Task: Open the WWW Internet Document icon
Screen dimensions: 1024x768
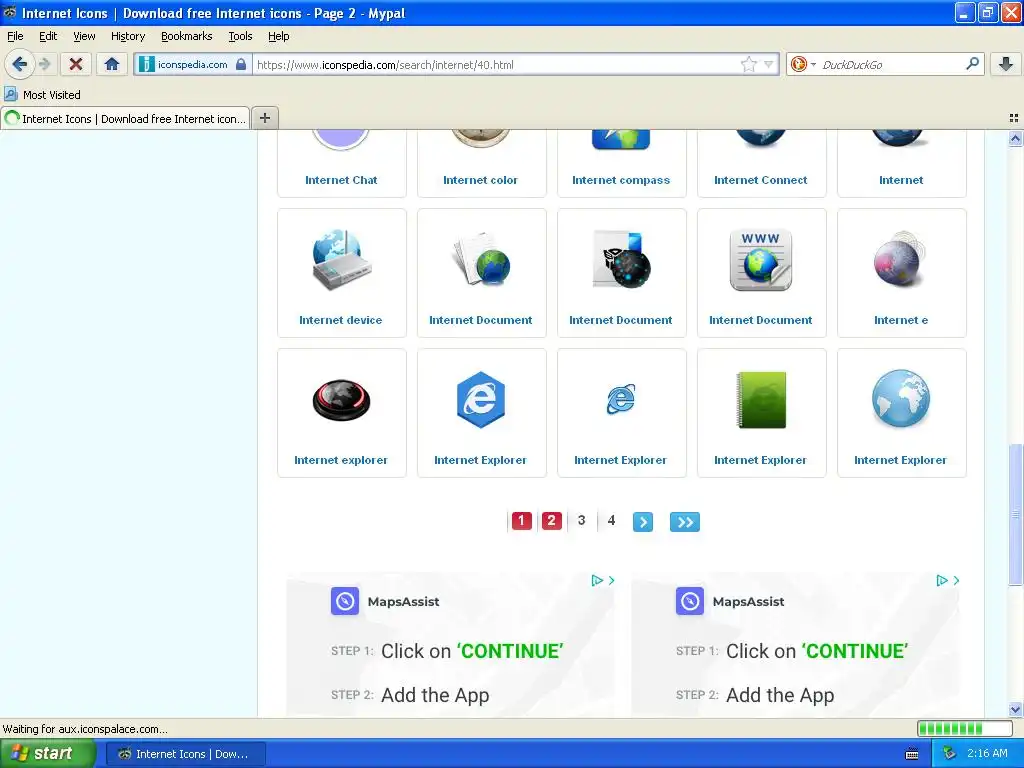Action: 761,259
